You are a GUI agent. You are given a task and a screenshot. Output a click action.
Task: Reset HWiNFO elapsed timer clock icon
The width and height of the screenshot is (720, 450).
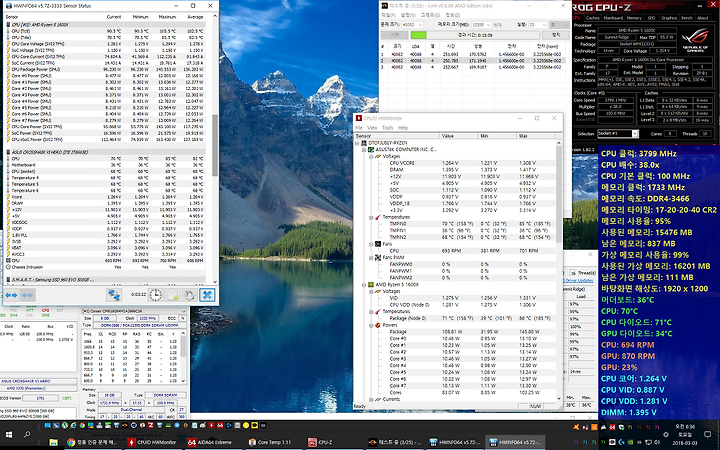[x=156, y=295]
